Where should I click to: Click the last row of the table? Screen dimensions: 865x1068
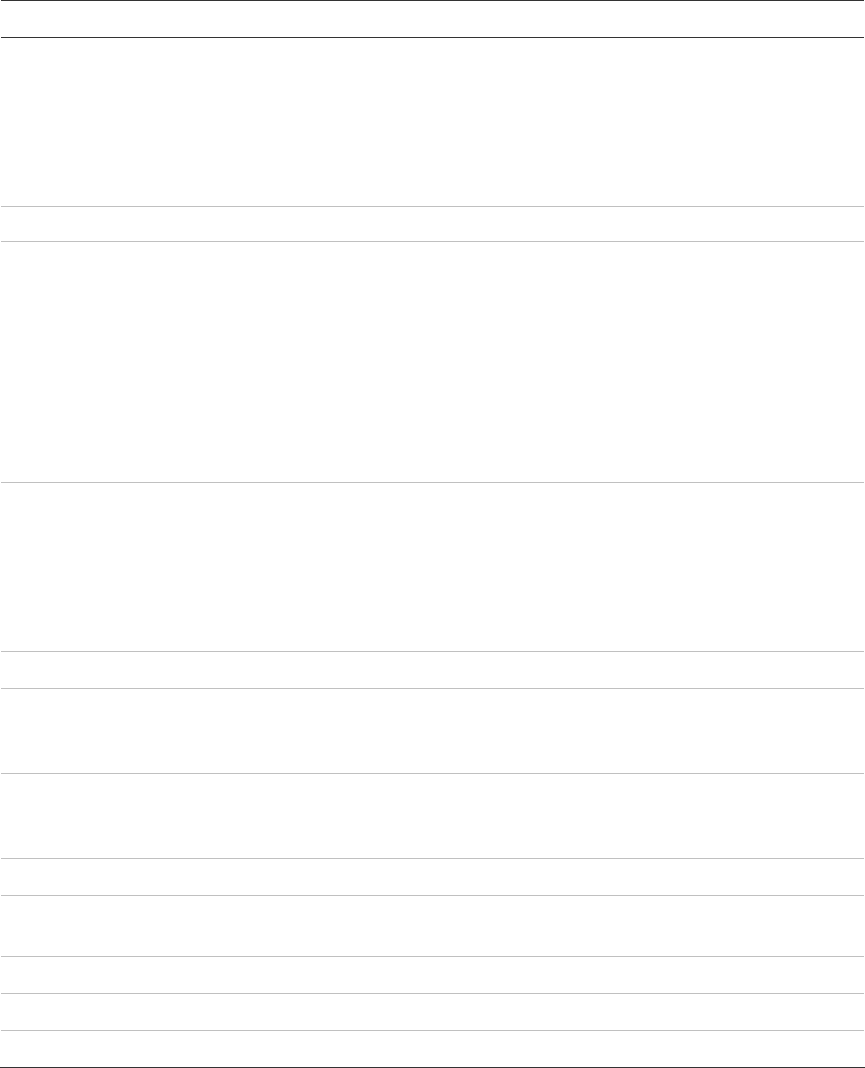click(x=432, y=1048)
